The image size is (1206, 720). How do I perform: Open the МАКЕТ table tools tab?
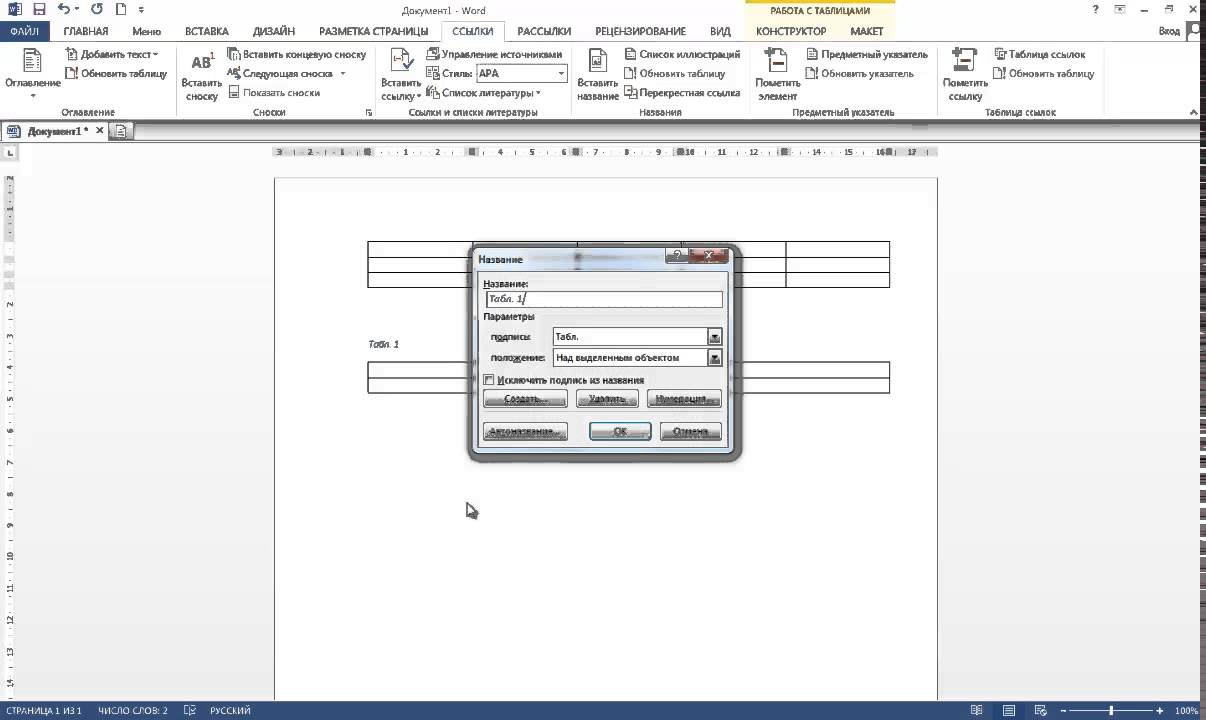tap(867, 31)
